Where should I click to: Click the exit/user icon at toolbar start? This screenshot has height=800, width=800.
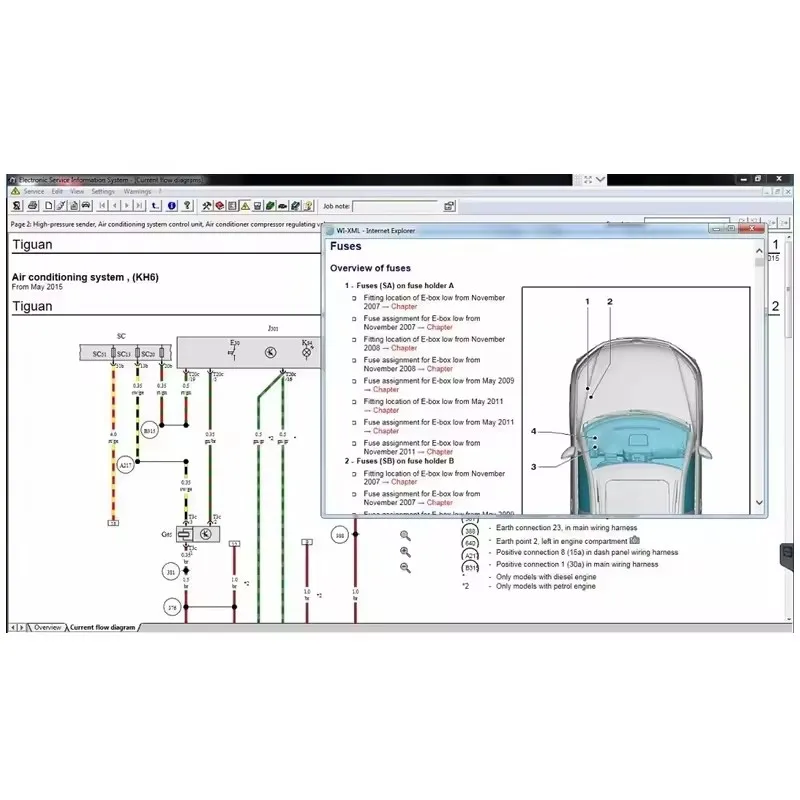[x=18, y=206]
